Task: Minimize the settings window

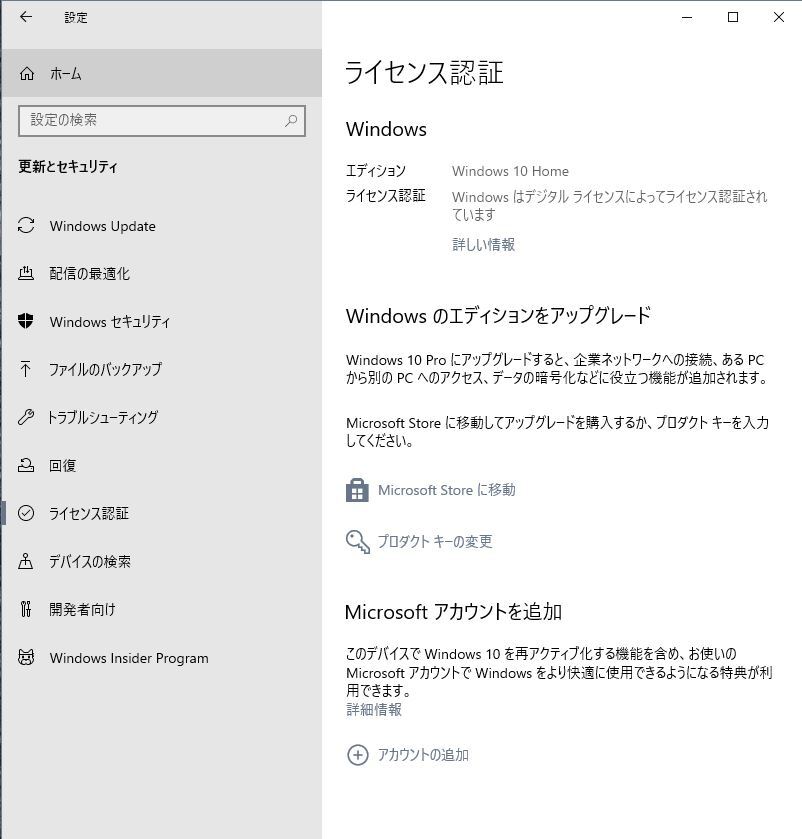Action: point(687,17)
